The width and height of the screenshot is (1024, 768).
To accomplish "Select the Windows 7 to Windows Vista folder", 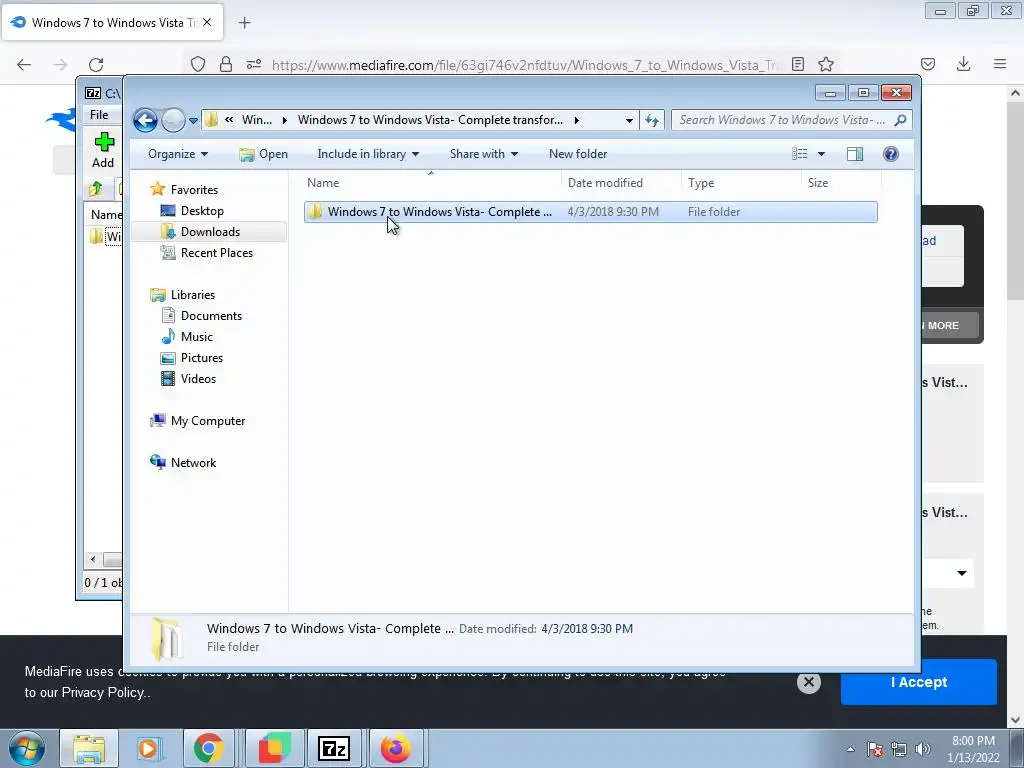I will (590, 212).
